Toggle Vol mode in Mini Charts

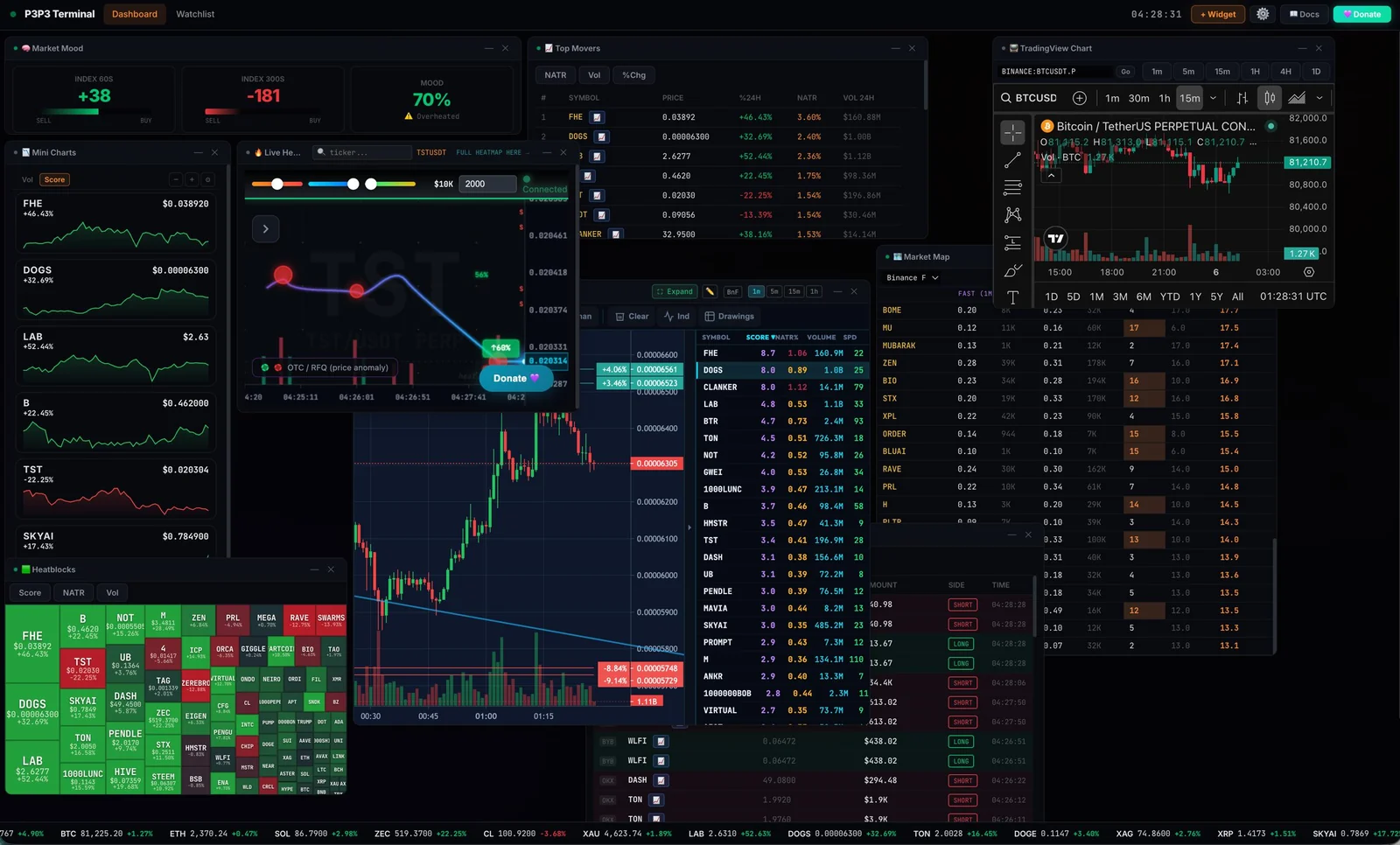(x=27, y=179)
